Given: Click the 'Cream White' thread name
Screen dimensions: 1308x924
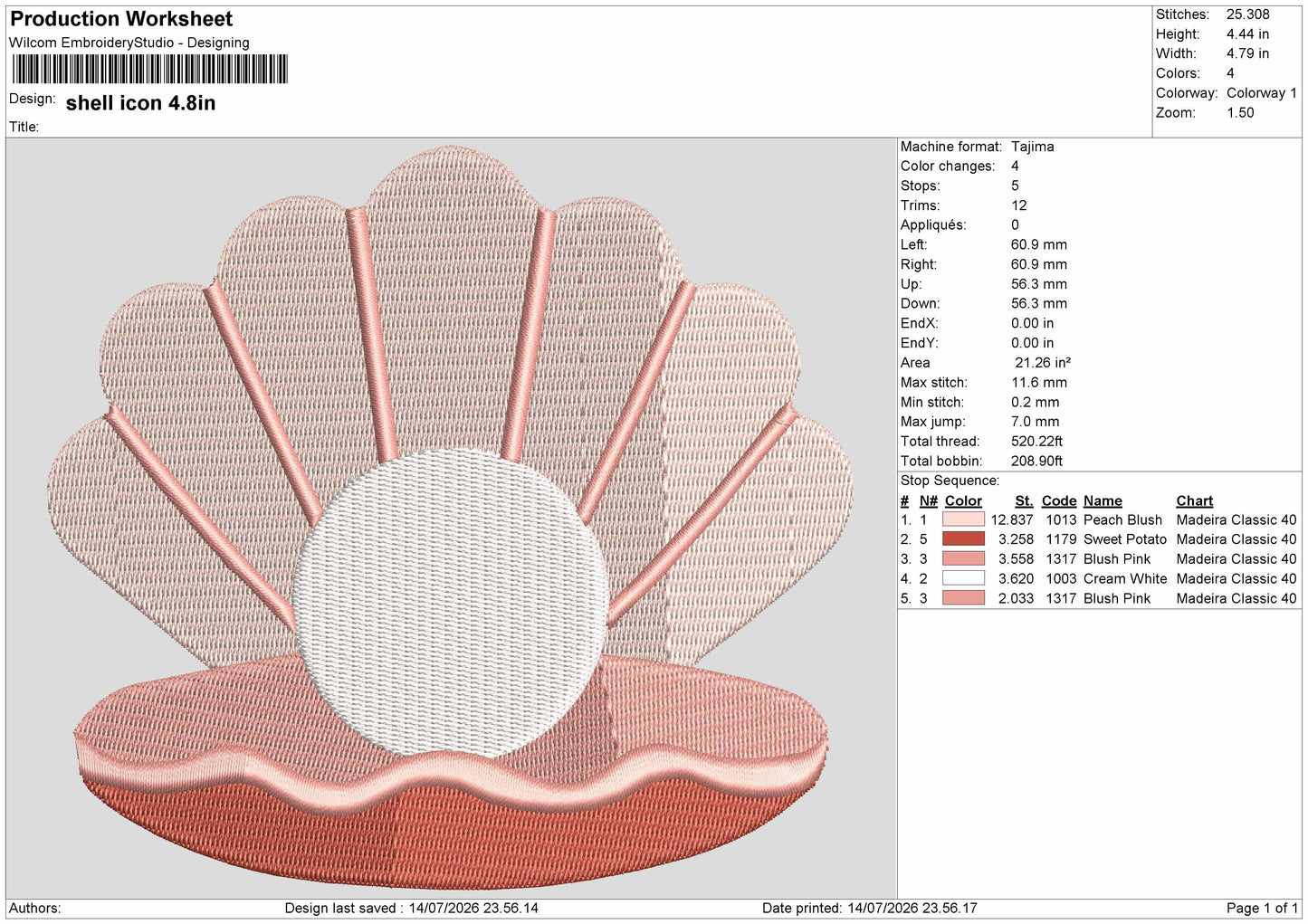Looking at the screenshot, I should 1125,579.
